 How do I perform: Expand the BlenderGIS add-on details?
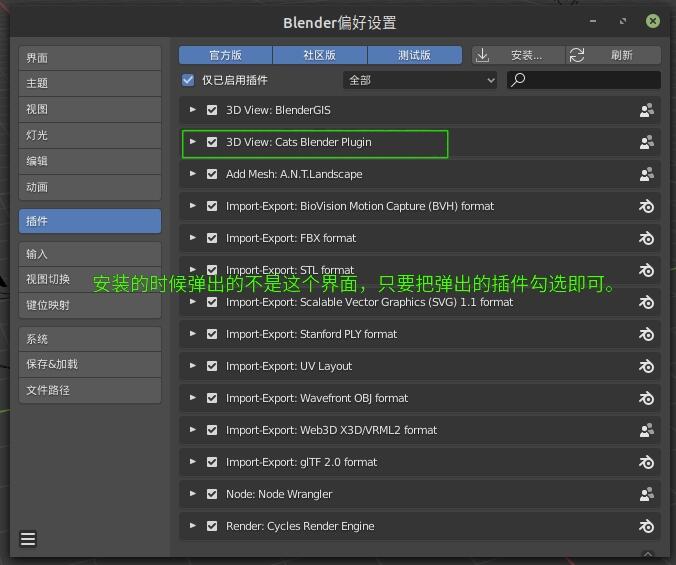(x=193, y=109)
